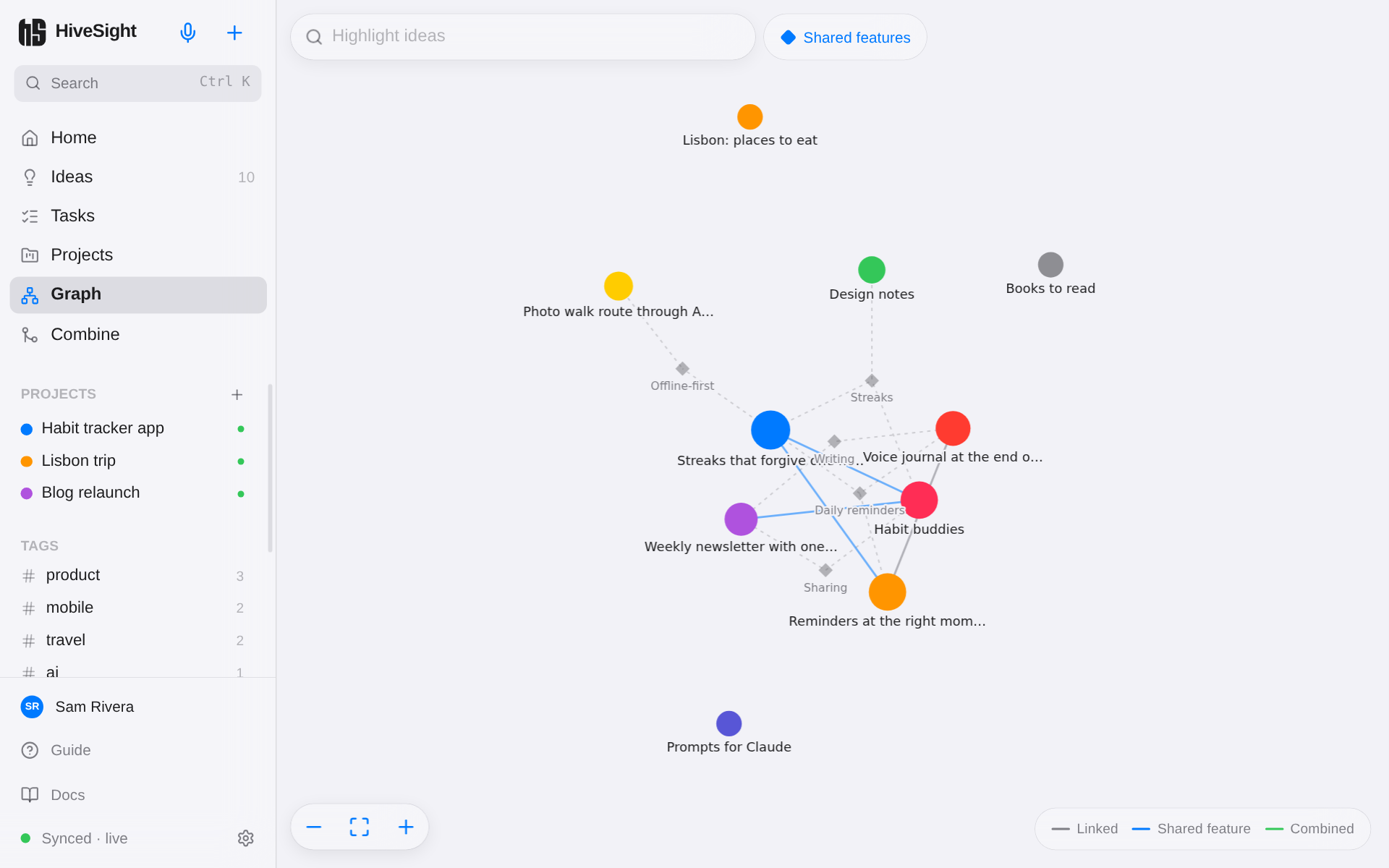Filter by the product tag
The height and width of the screenshot is (868, 1389).
(134, 576)
